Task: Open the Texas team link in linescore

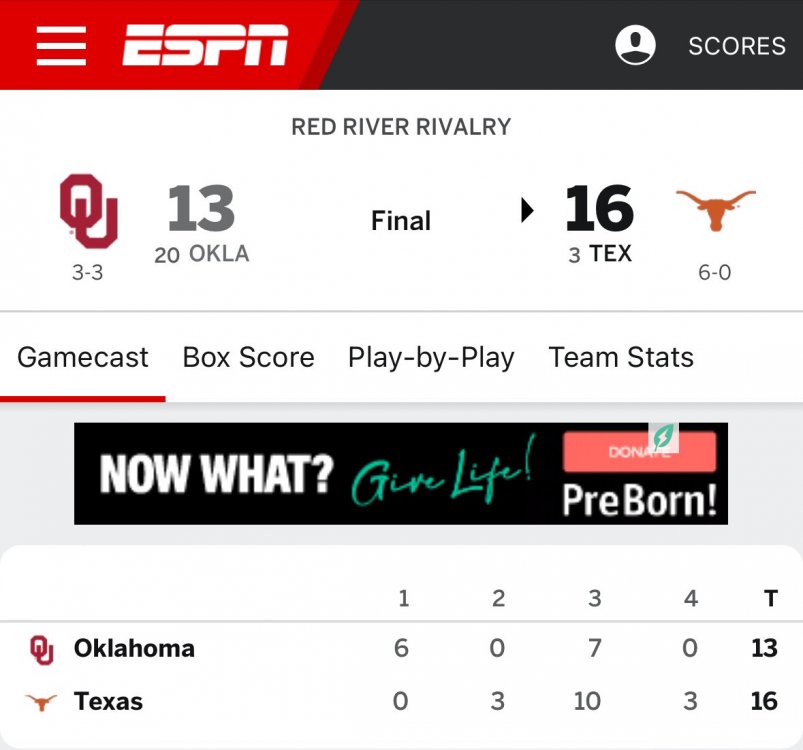Action: [x=108, y=702]
